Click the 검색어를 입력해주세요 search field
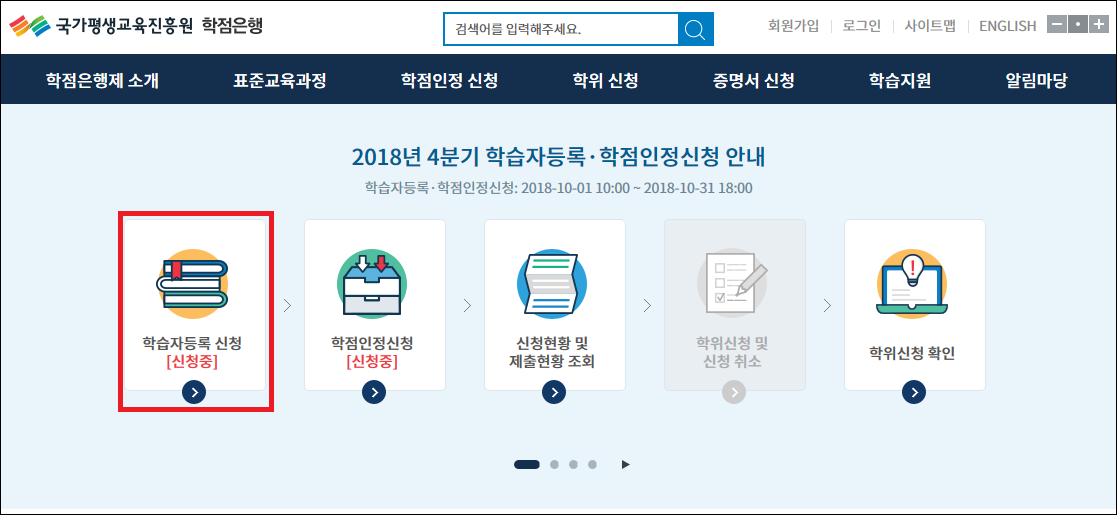This screenshot has height=515, width=1117. pos(560,29)
